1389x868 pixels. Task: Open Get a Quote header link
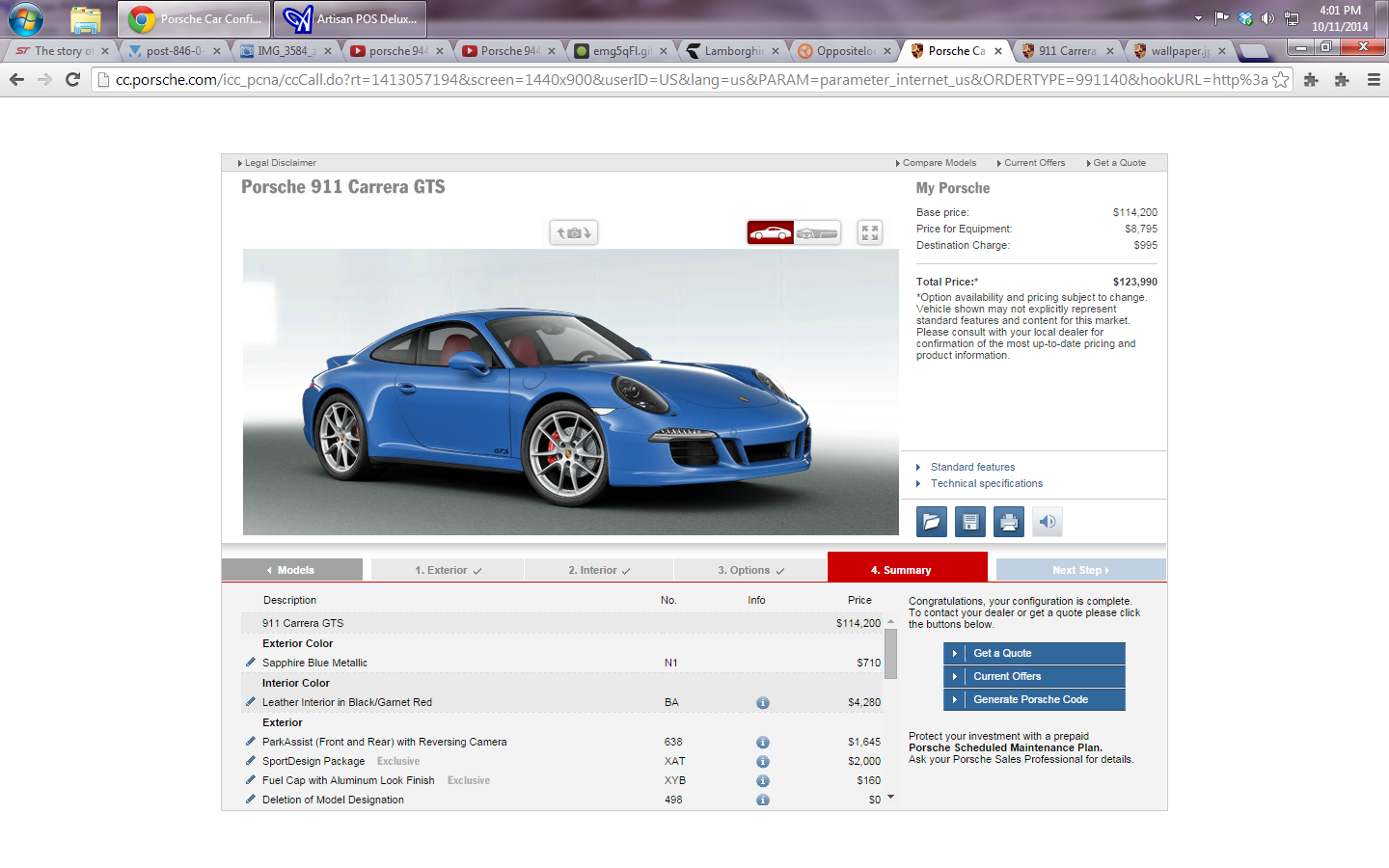click(x=1119, y=163)
